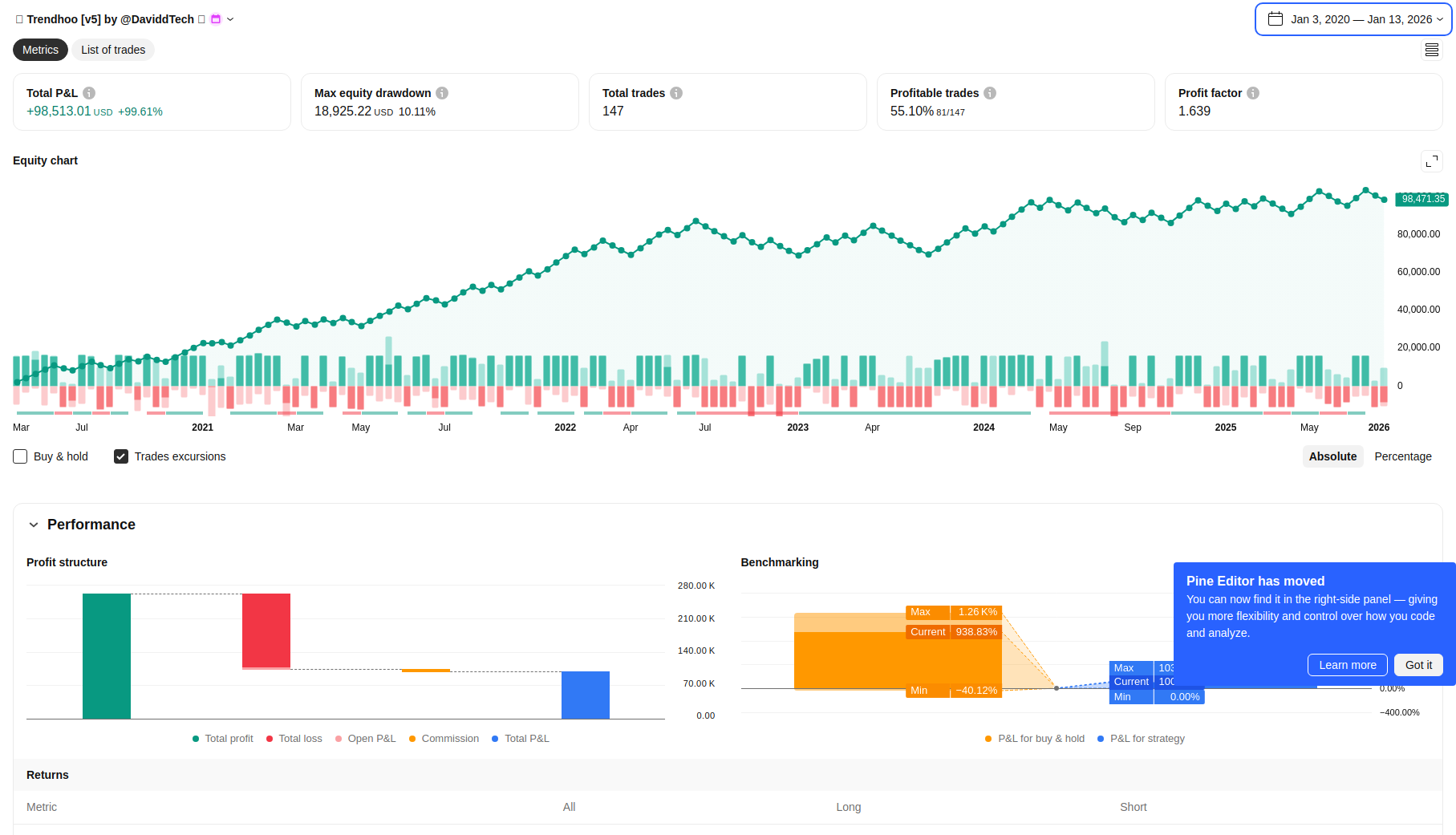Click info icon next to Total P&L

point(89,93)
